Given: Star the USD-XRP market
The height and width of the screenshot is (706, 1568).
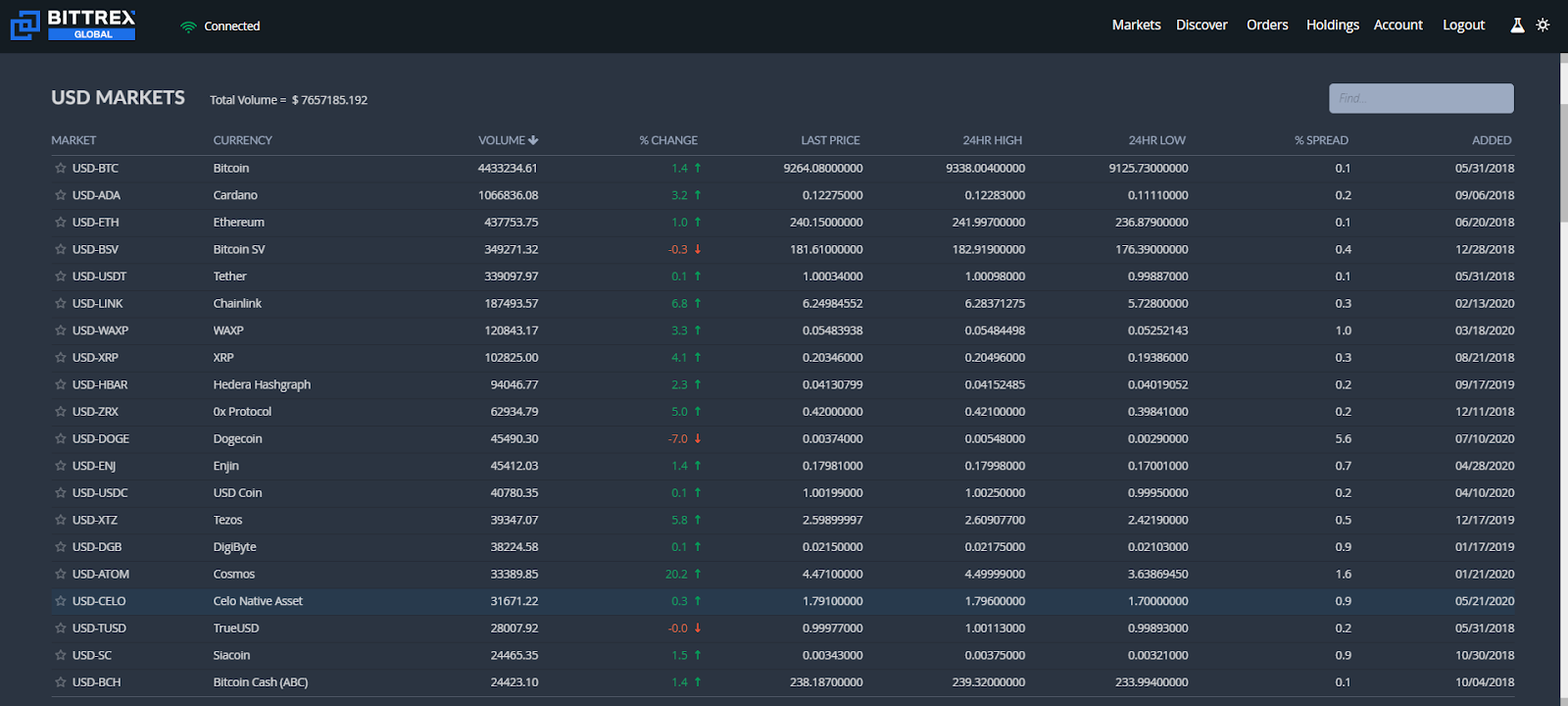Looking at the screenshot, I should coord(61,358).
